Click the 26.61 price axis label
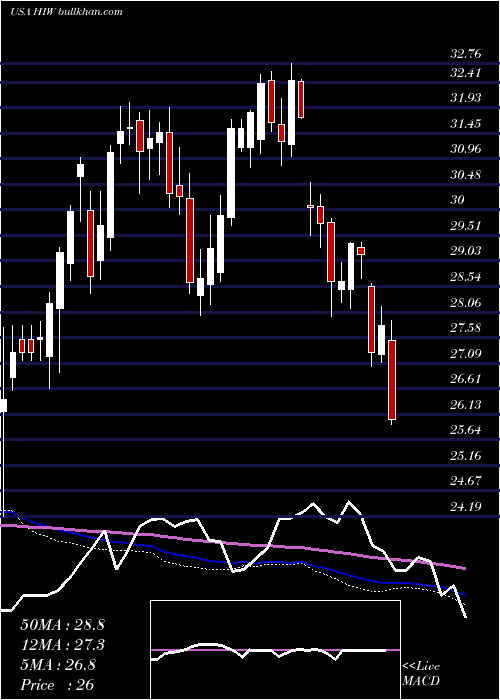 (x=466, y=379)
